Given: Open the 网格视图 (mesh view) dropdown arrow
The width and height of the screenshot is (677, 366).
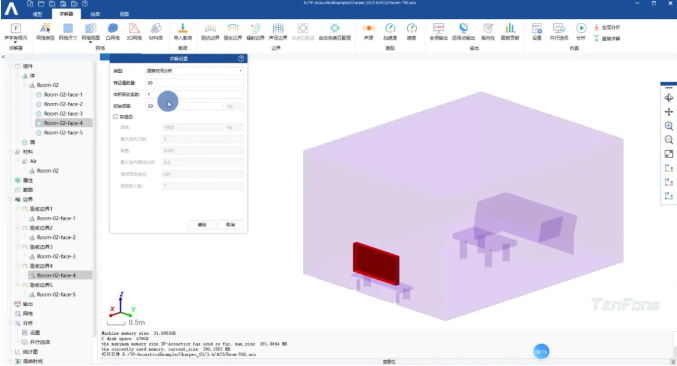Looking at the screenshot, I should [90, 42].
